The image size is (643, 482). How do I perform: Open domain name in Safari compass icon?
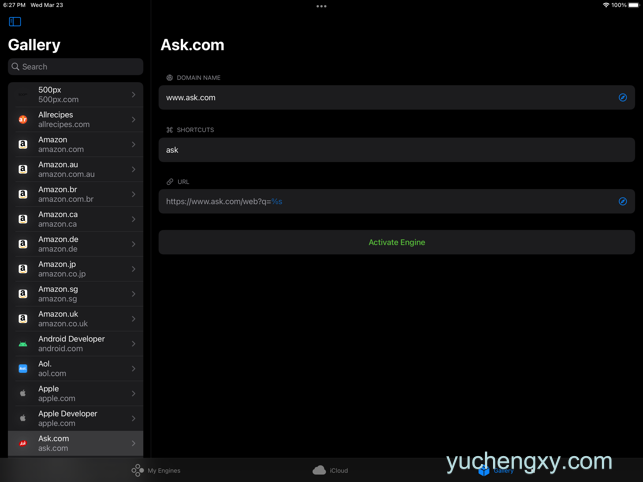[622, 97]
